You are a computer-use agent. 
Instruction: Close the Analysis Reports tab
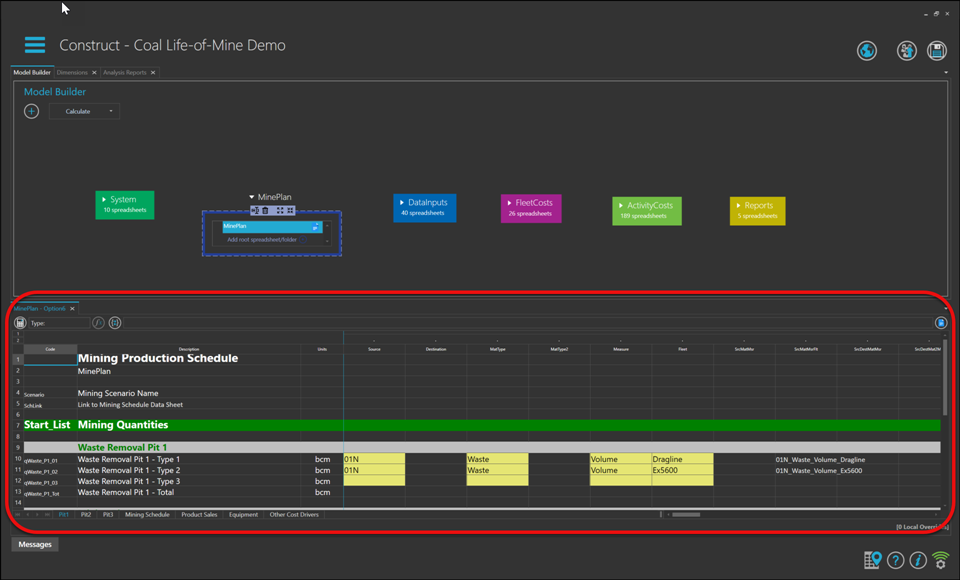[153, 73]
